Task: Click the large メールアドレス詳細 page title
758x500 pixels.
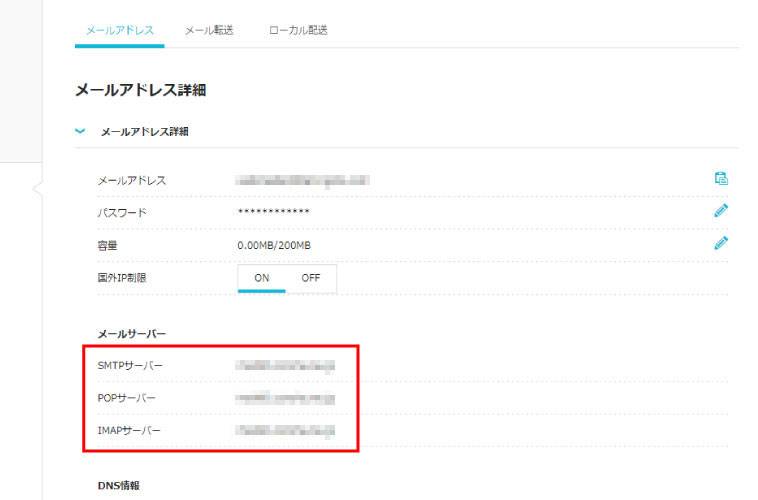Action: tap(140, 90)
